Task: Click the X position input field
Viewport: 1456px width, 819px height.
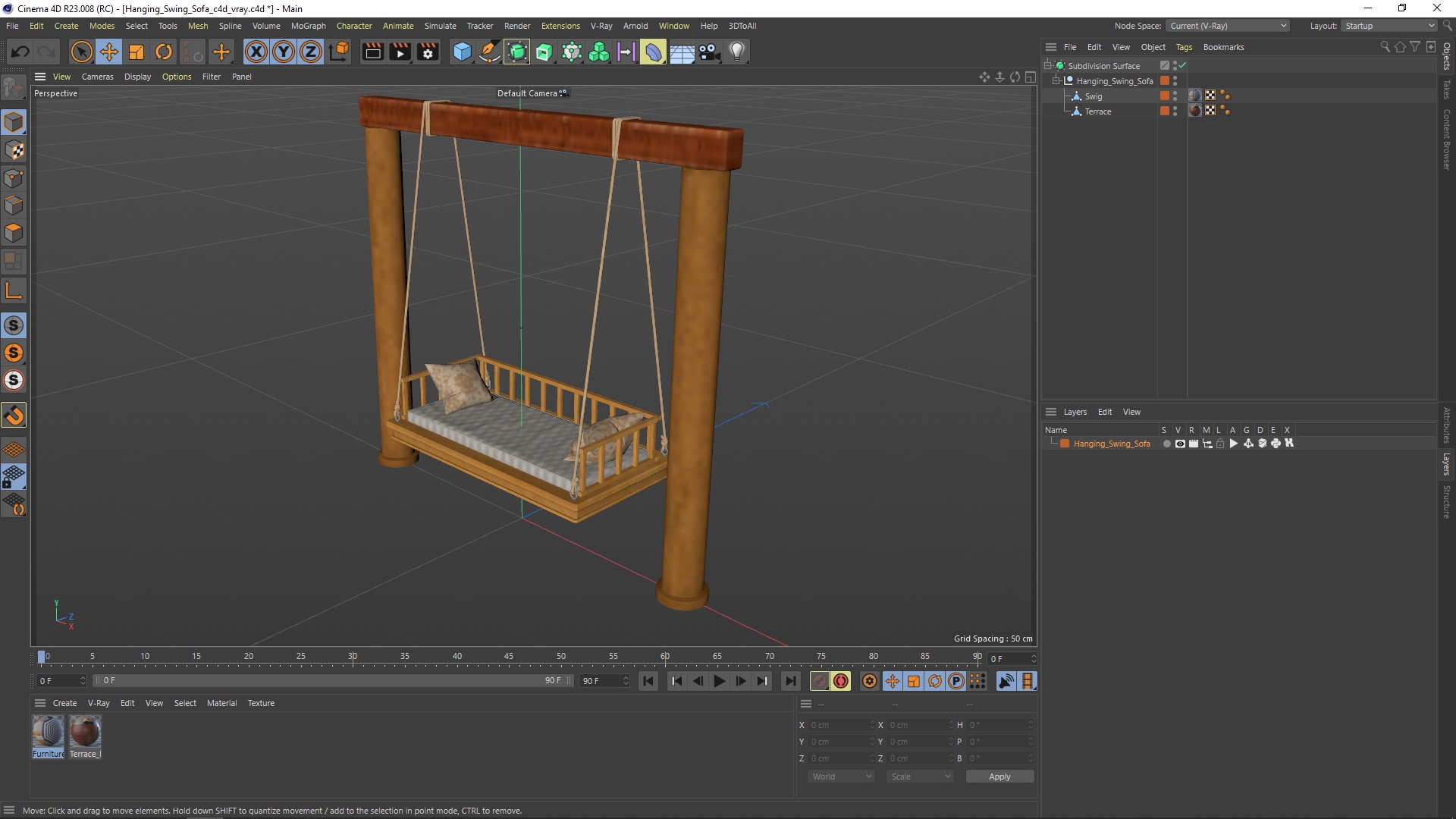Action: 840,725
